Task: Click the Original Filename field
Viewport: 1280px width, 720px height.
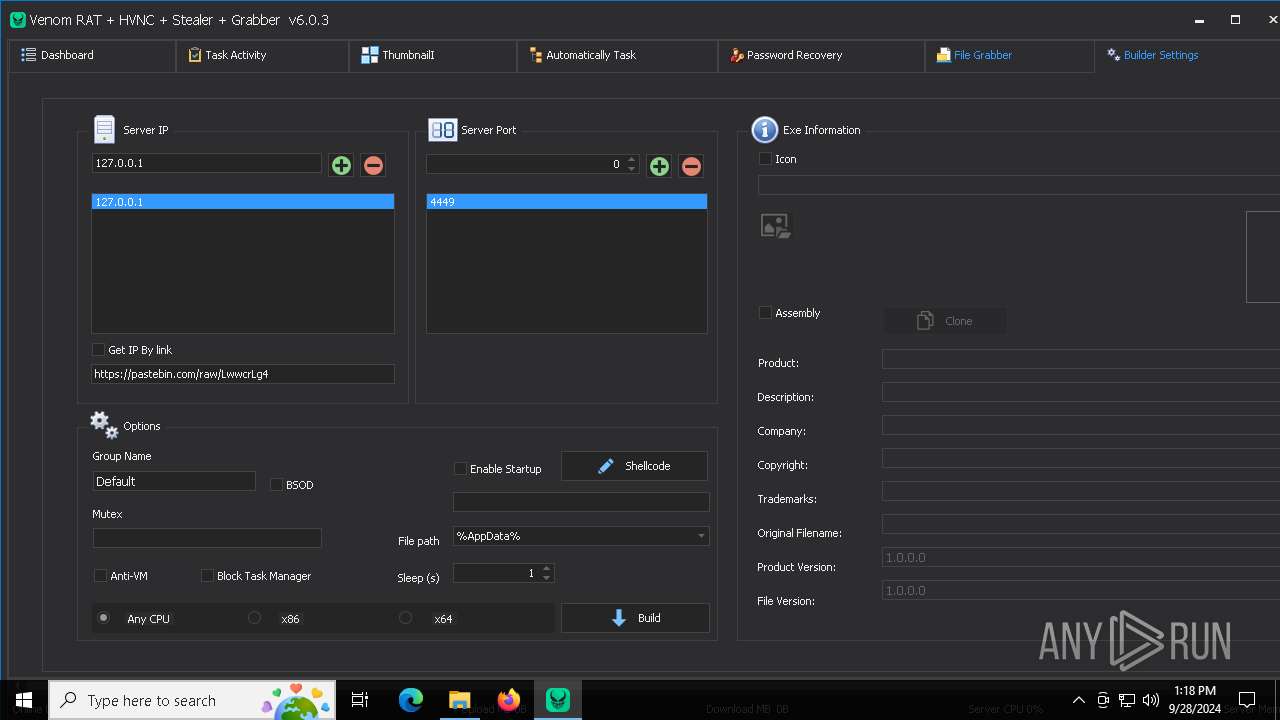Action: (1081, 525)
